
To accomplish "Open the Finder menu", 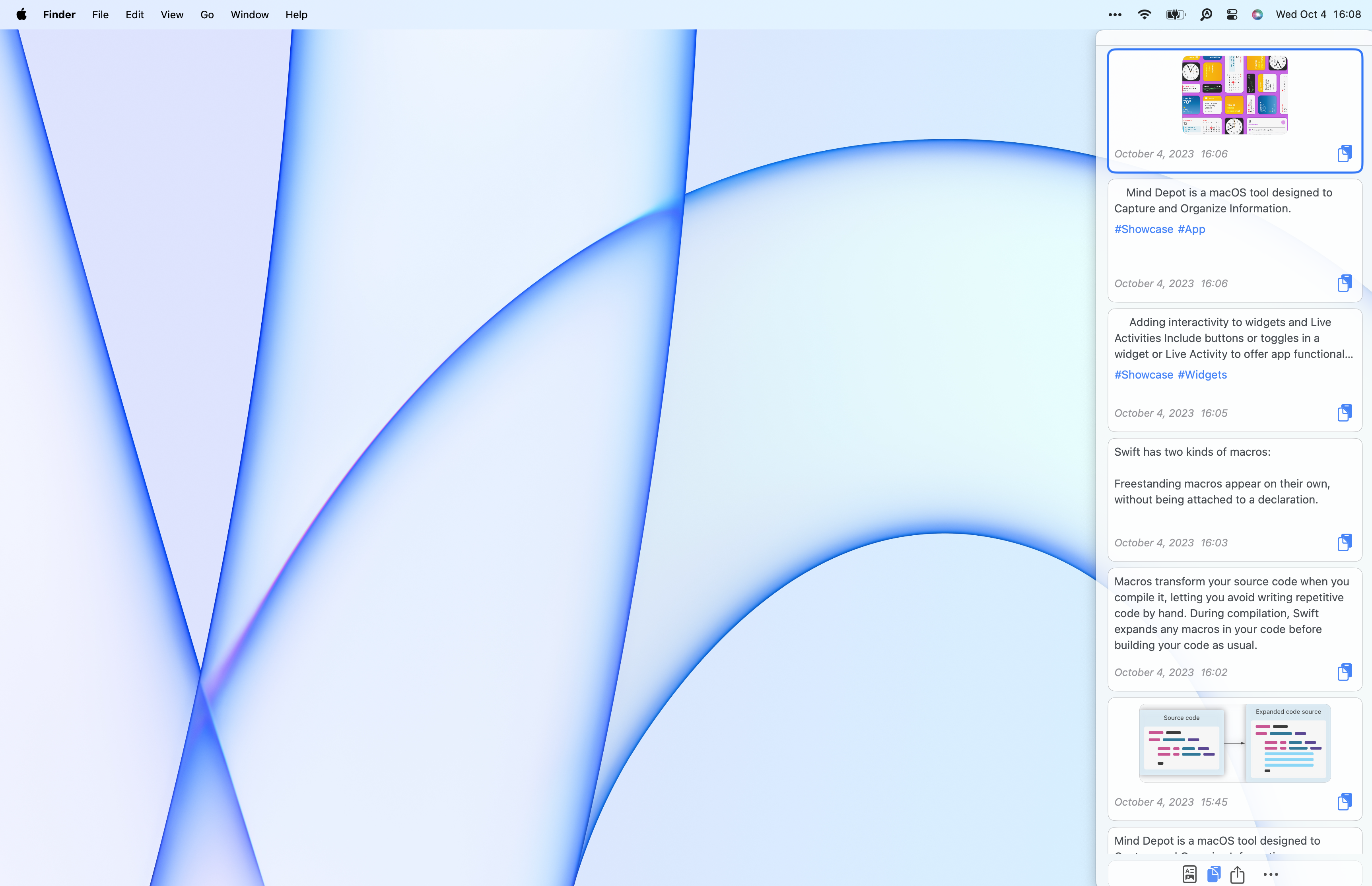I will (59, 14).
